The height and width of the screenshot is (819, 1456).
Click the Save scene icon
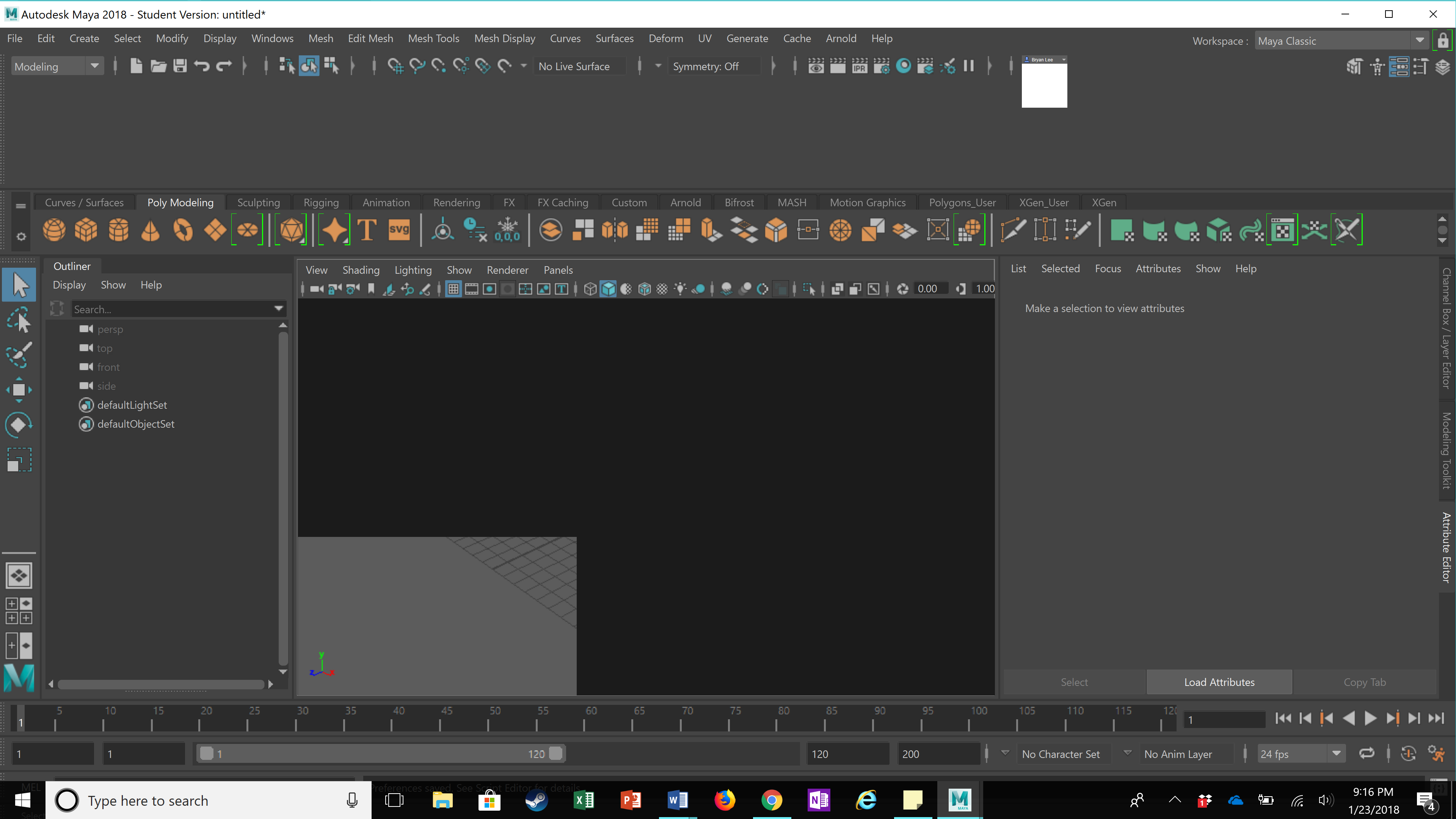tap(180, 66)
